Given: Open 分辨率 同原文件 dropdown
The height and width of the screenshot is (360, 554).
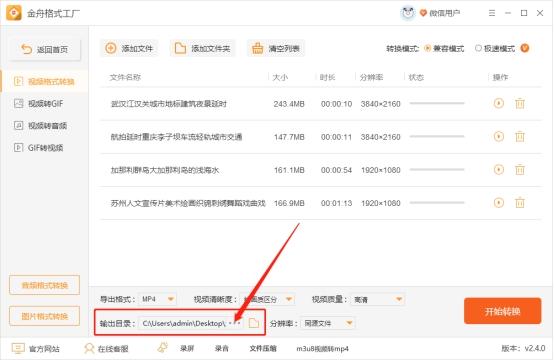Looking at the screenshot, I should point(328,323).
